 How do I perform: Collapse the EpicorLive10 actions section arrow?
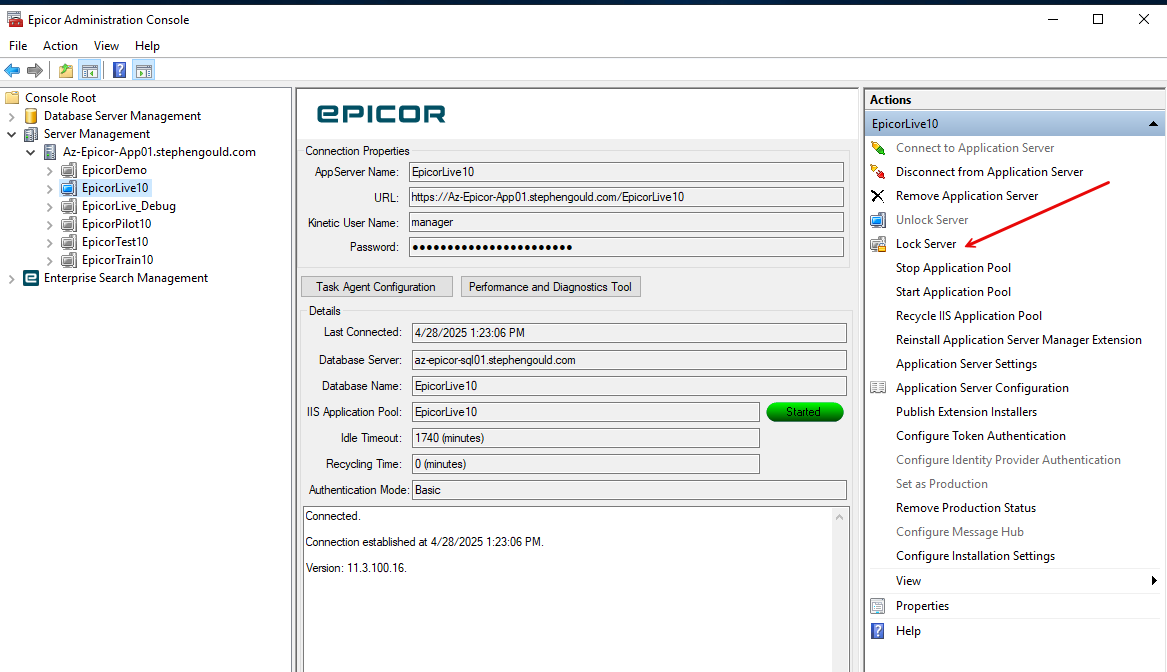click(1153, 124)
